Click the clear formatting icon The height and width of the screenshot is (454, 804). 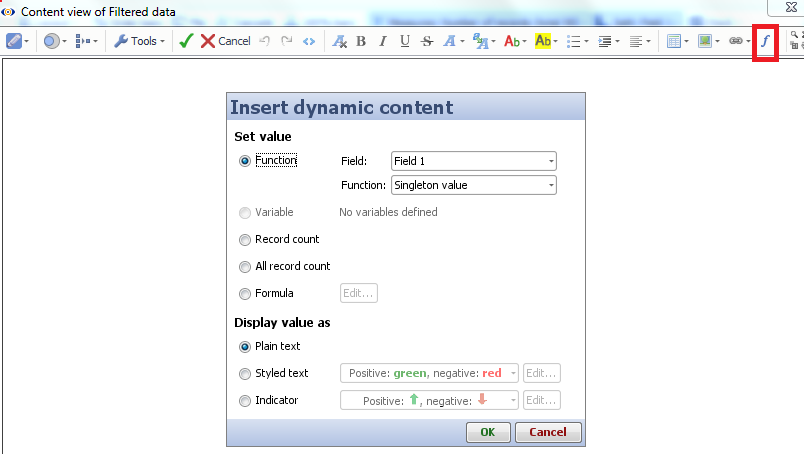339,41
